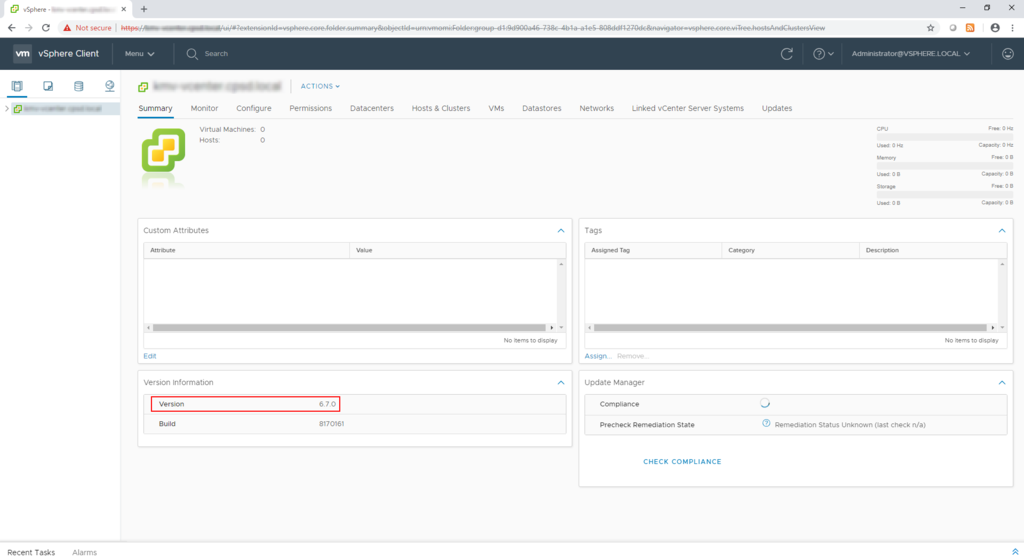Click the browser address bar URL
This screenshot has height=560, width=1024.
point(473,27)
